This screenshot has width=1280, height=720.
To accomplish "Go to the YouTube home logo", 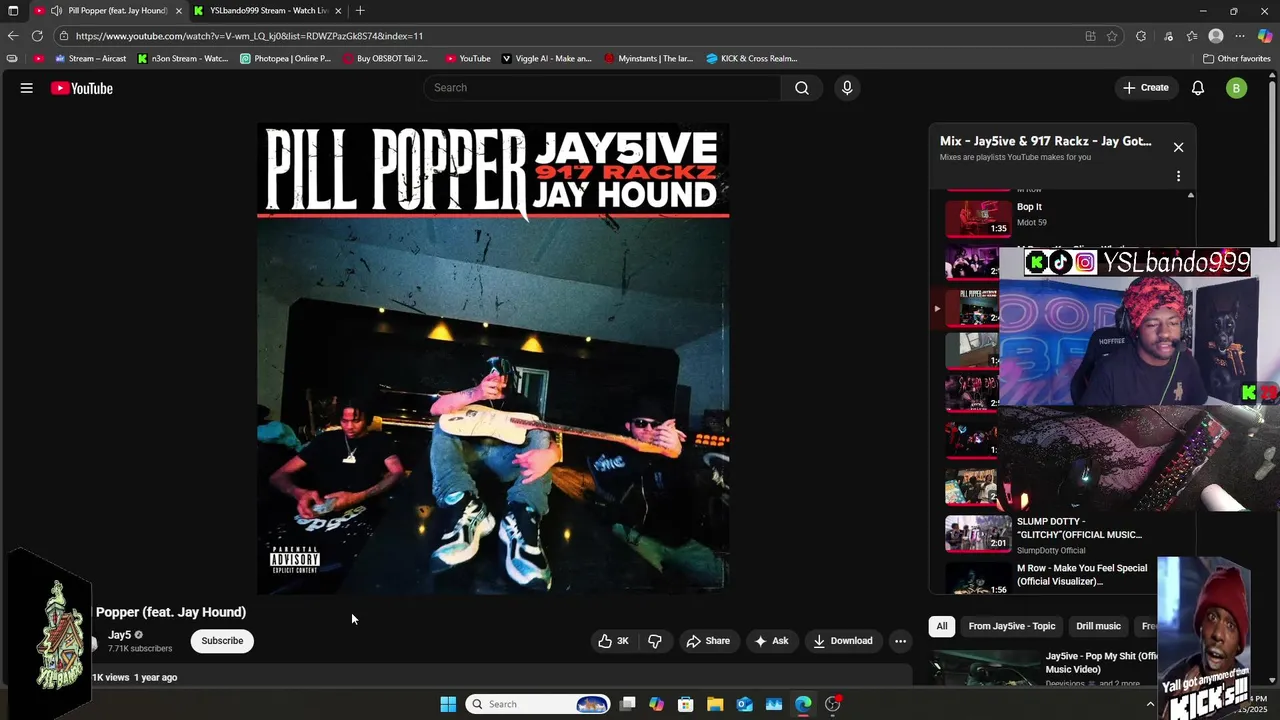I will pos(82,88).
